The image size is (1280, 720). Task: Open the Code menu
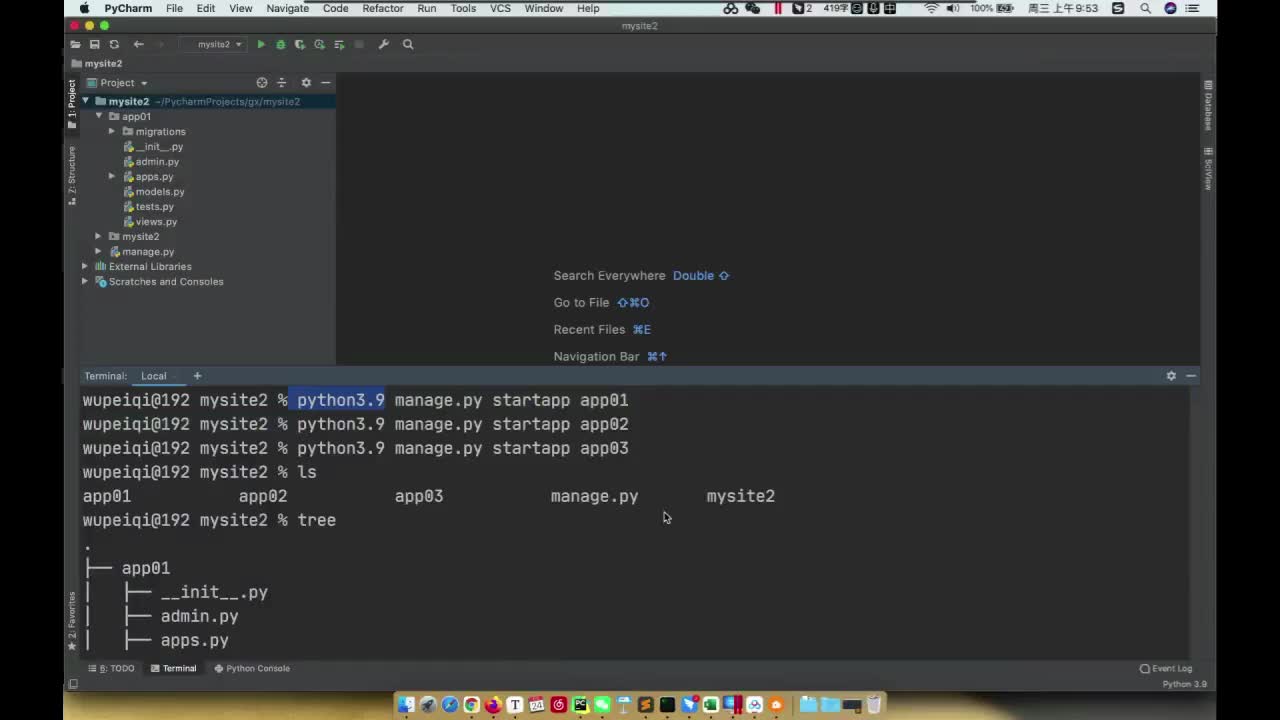[336, 8]
